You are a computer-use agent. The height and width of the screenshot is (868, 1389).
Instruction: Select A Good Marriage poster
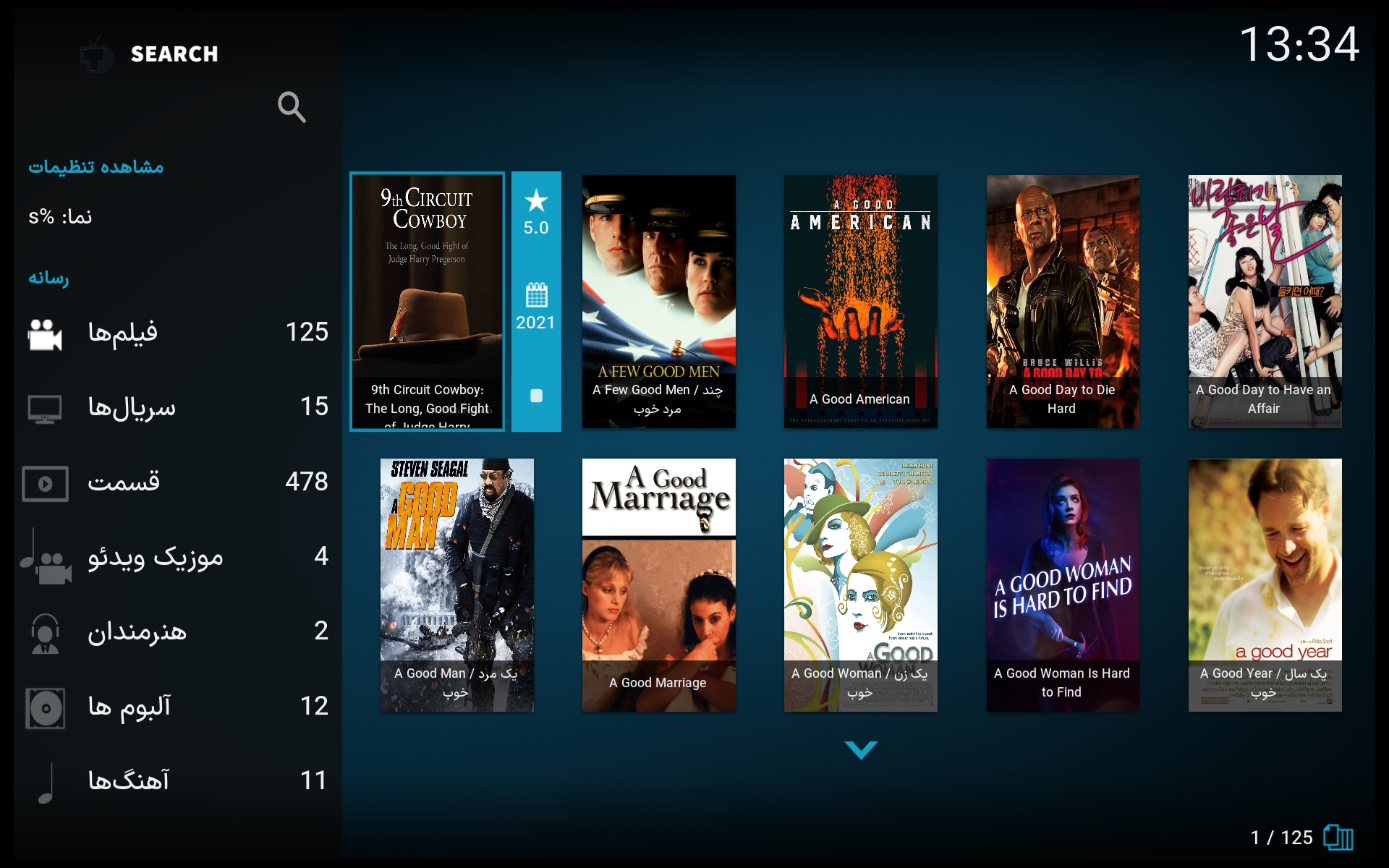click(658, 584)
